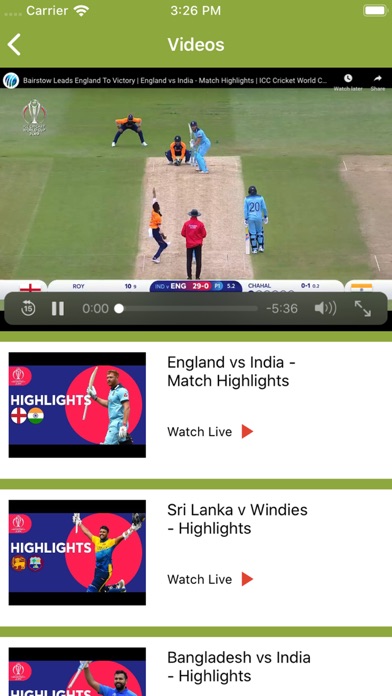Tap Watch Live under Sri Lanka v Windies
This screenshot has height=696, width=392.
(x=199, y=579)
